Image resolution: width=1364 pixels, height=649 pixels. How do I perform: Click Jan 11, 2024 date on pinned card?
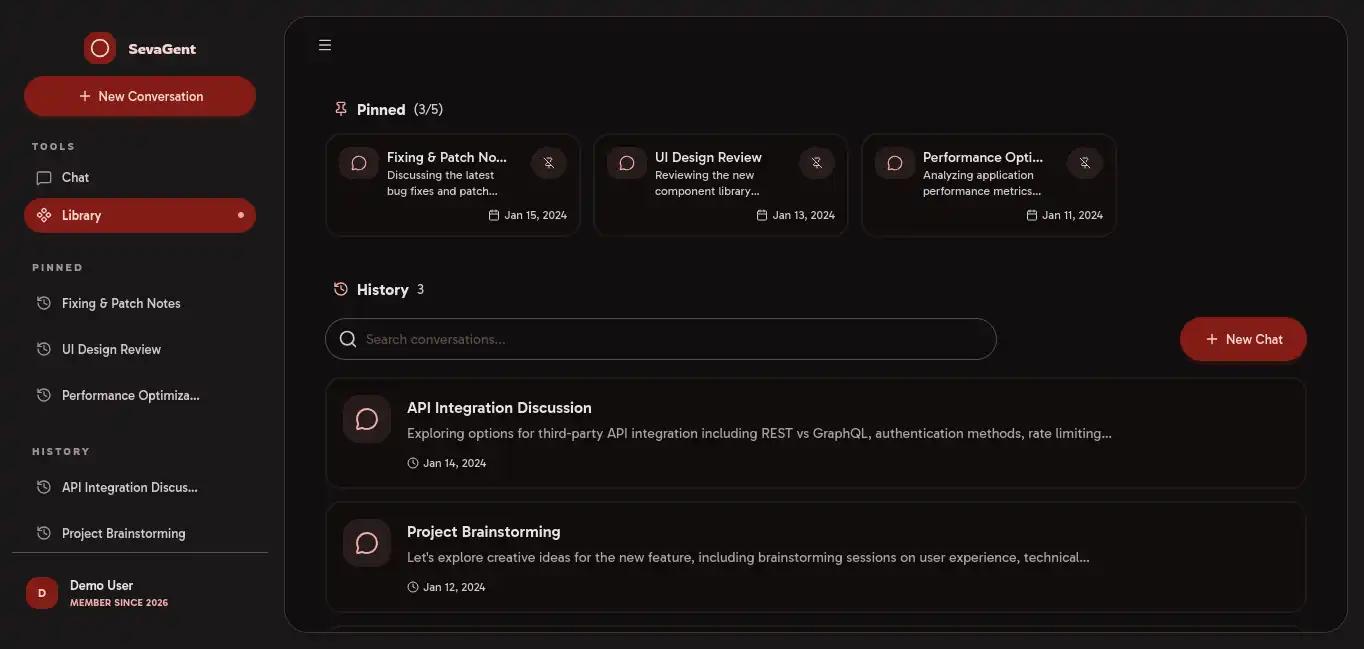pos(1072,215)
